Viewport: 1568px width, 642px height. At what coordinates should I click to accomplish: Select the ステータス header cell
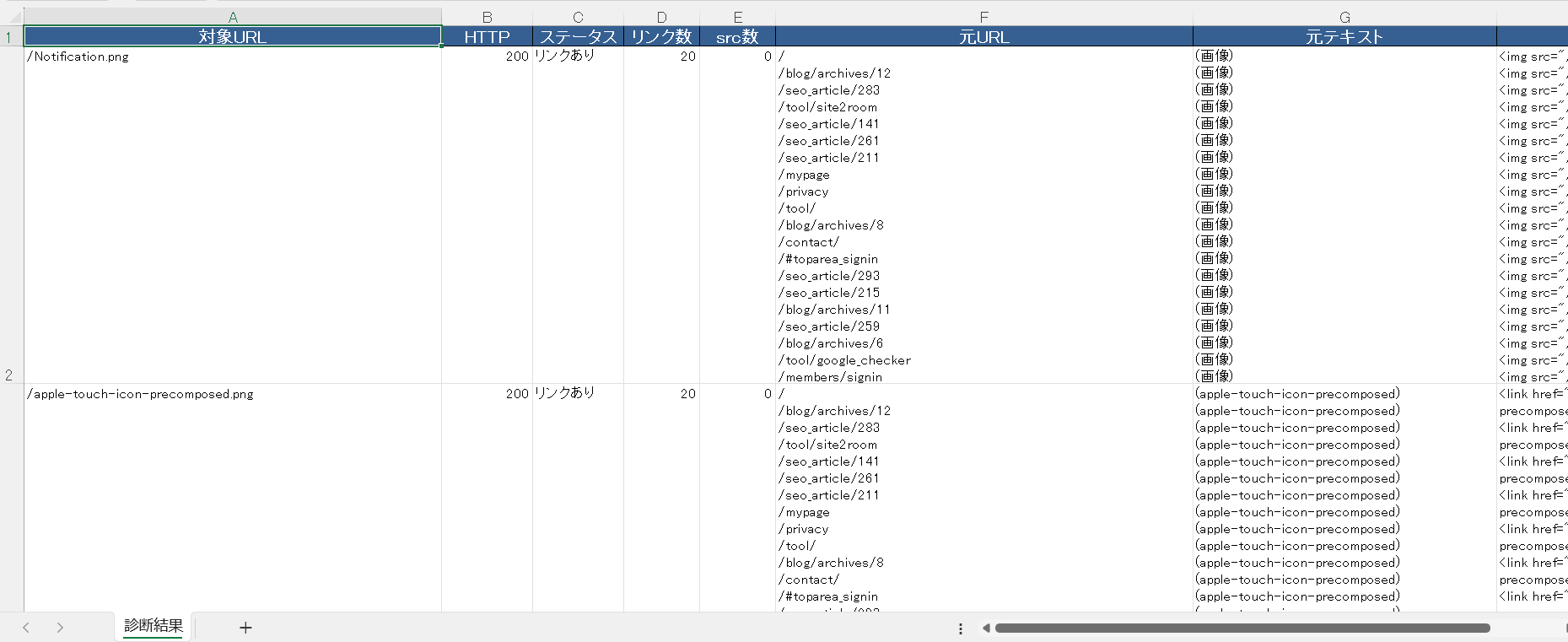578,37
